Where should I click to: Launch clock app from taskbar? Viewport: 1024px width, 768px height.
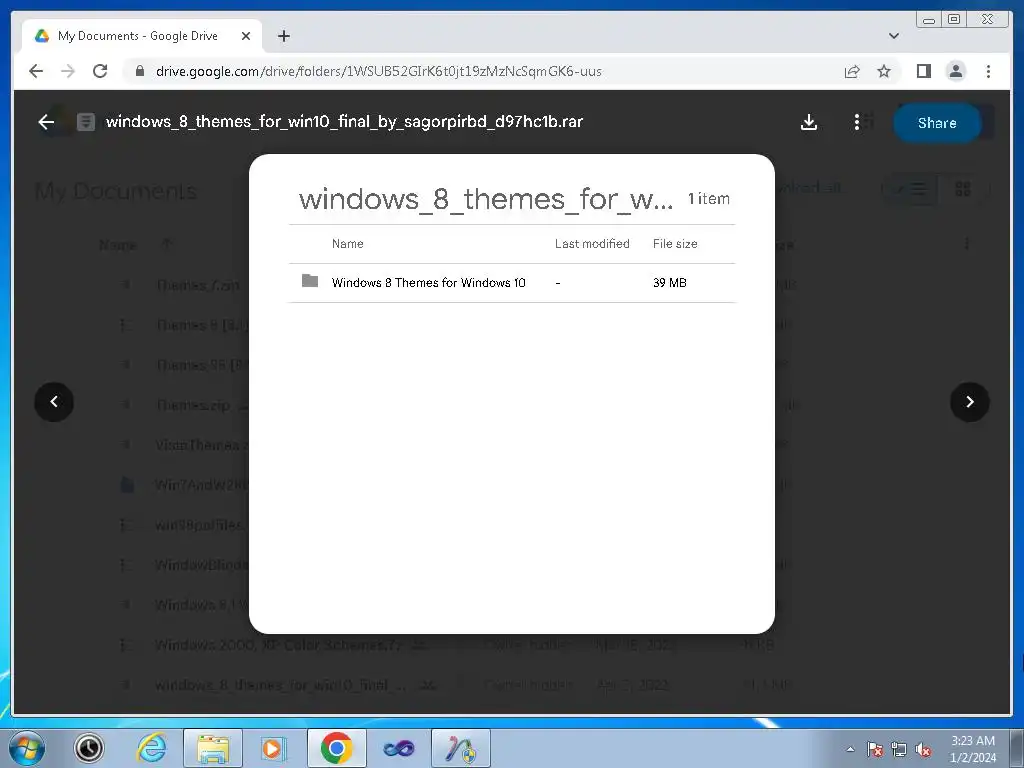89,748
